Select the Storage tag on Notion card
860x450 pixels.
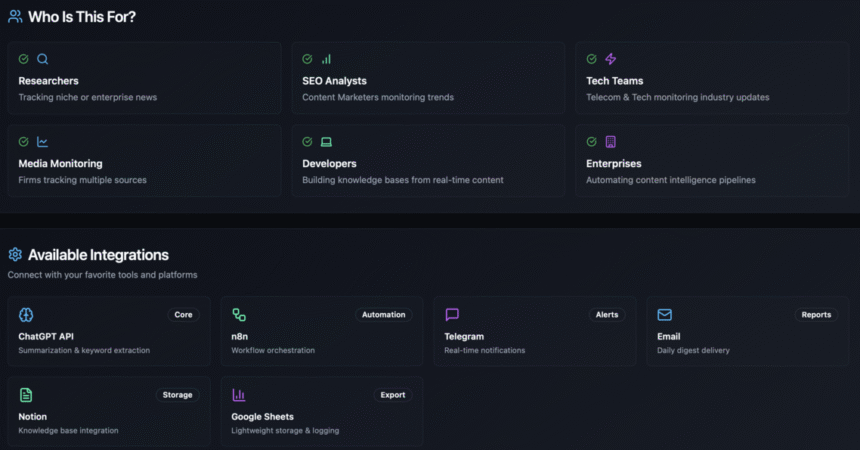[x=177, y=395]
